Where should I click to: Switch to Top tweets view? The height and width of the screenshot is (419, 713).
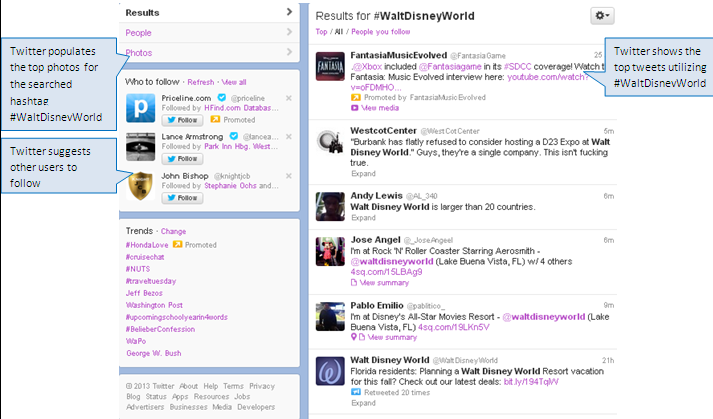coord(321,31)
